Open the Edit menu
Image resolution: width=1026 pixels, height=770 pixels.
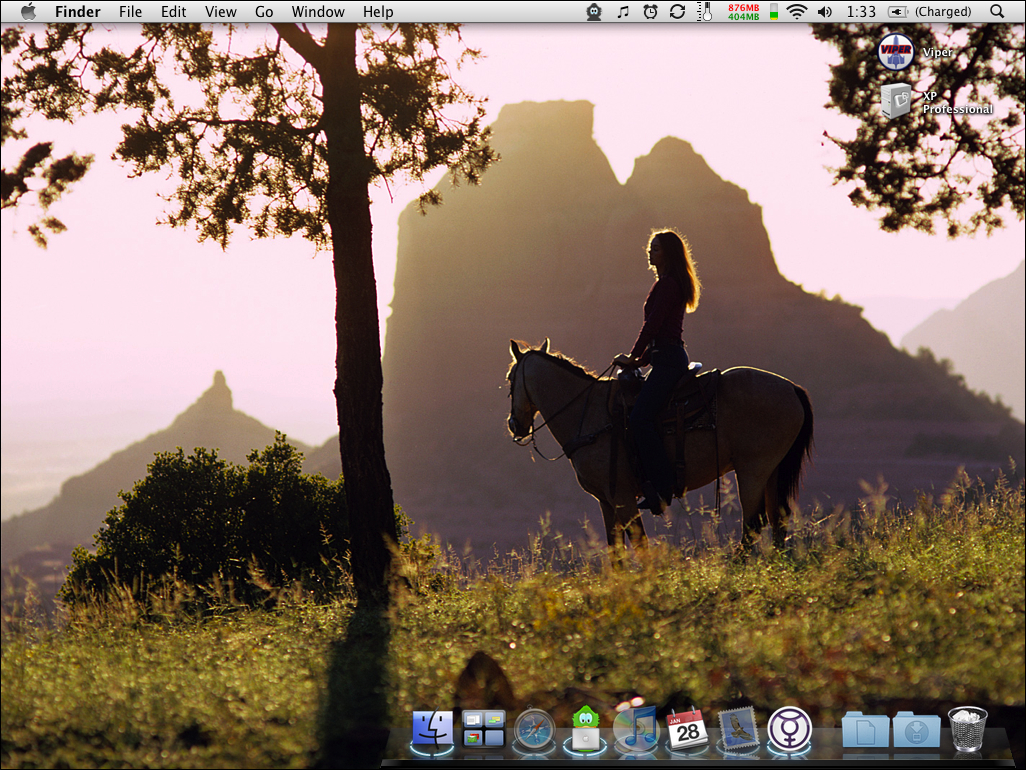pos(173,12)
